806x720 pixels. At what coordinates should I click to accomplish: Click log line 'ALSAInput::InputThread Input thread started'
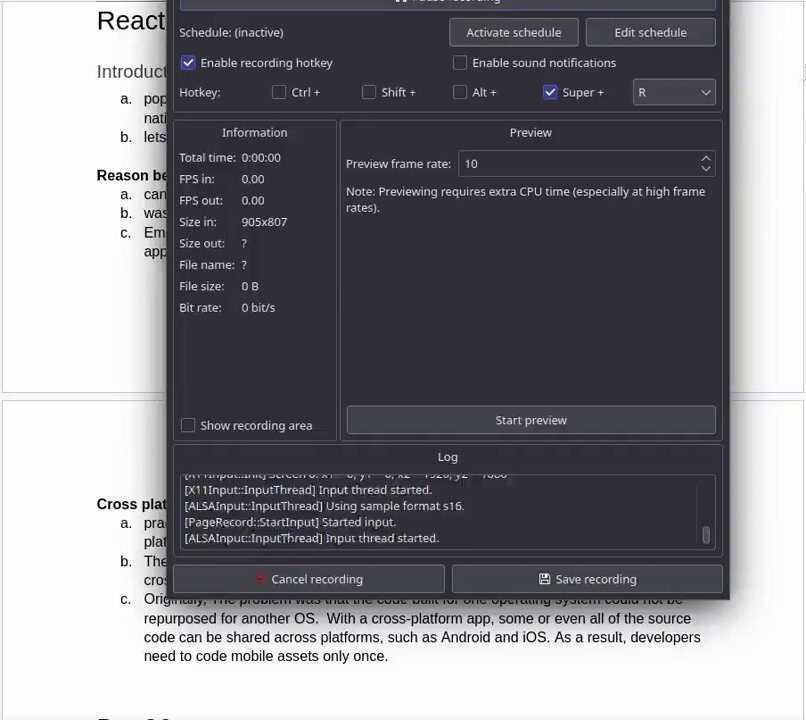coord(312,538)
